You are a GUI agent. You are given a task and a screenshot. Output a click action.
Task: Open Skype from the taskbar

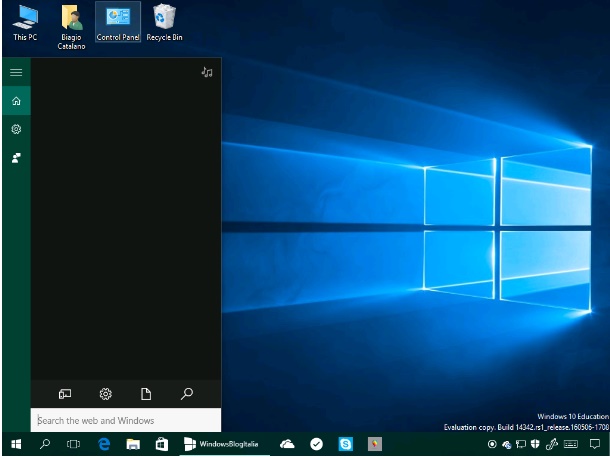(x=345, y=444)
